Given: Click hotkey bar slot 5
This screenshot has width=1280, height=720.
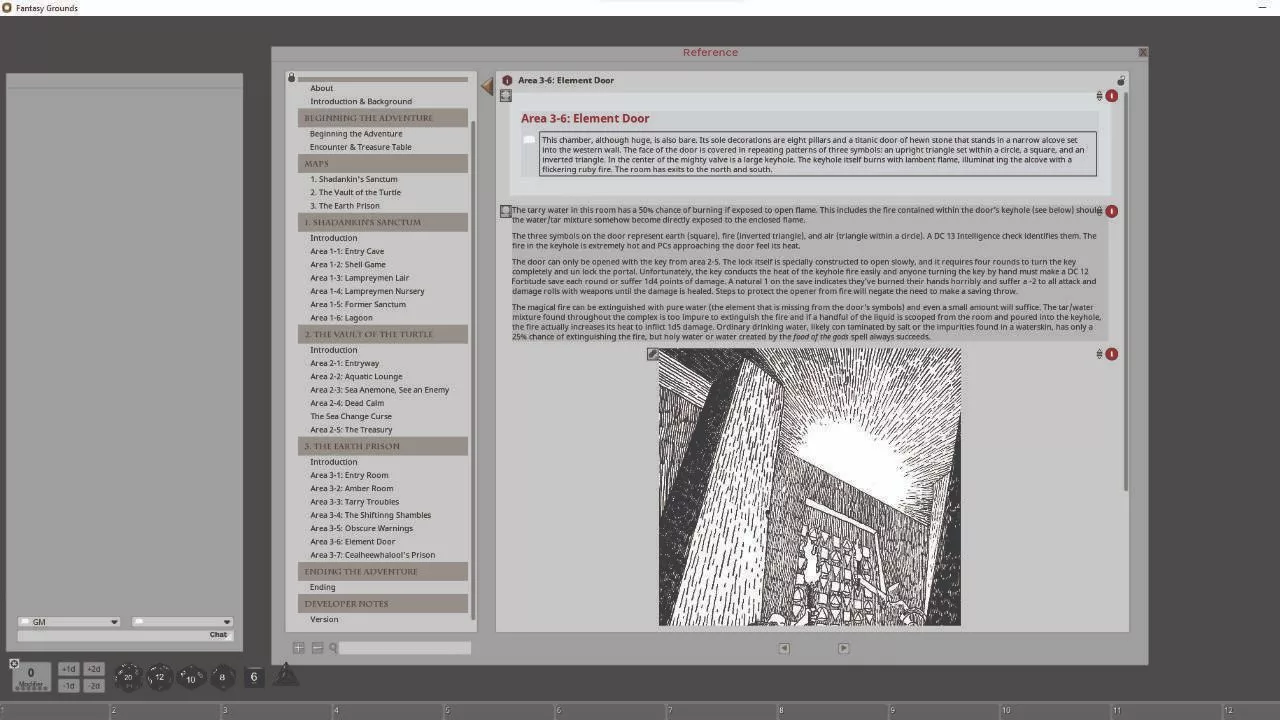Looking at the screenshot, I should click(501, 710).
